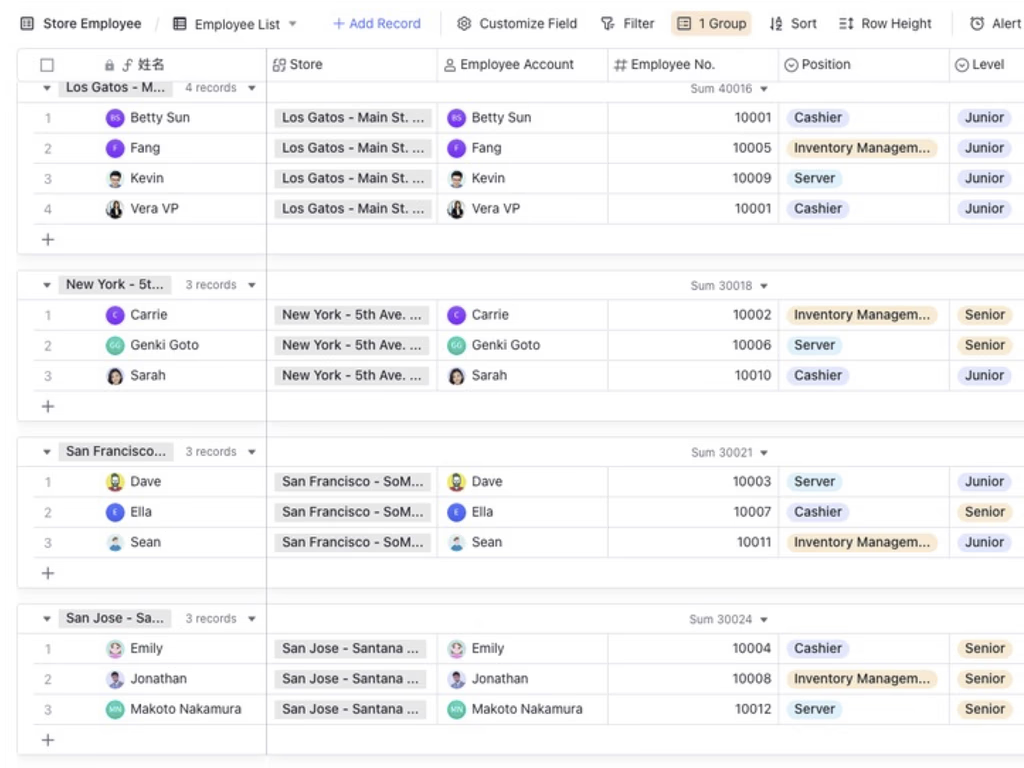Viewport: 1024px width, 768px height.
Task: Click the Position column header icon
Action: (x=791, y=65)
